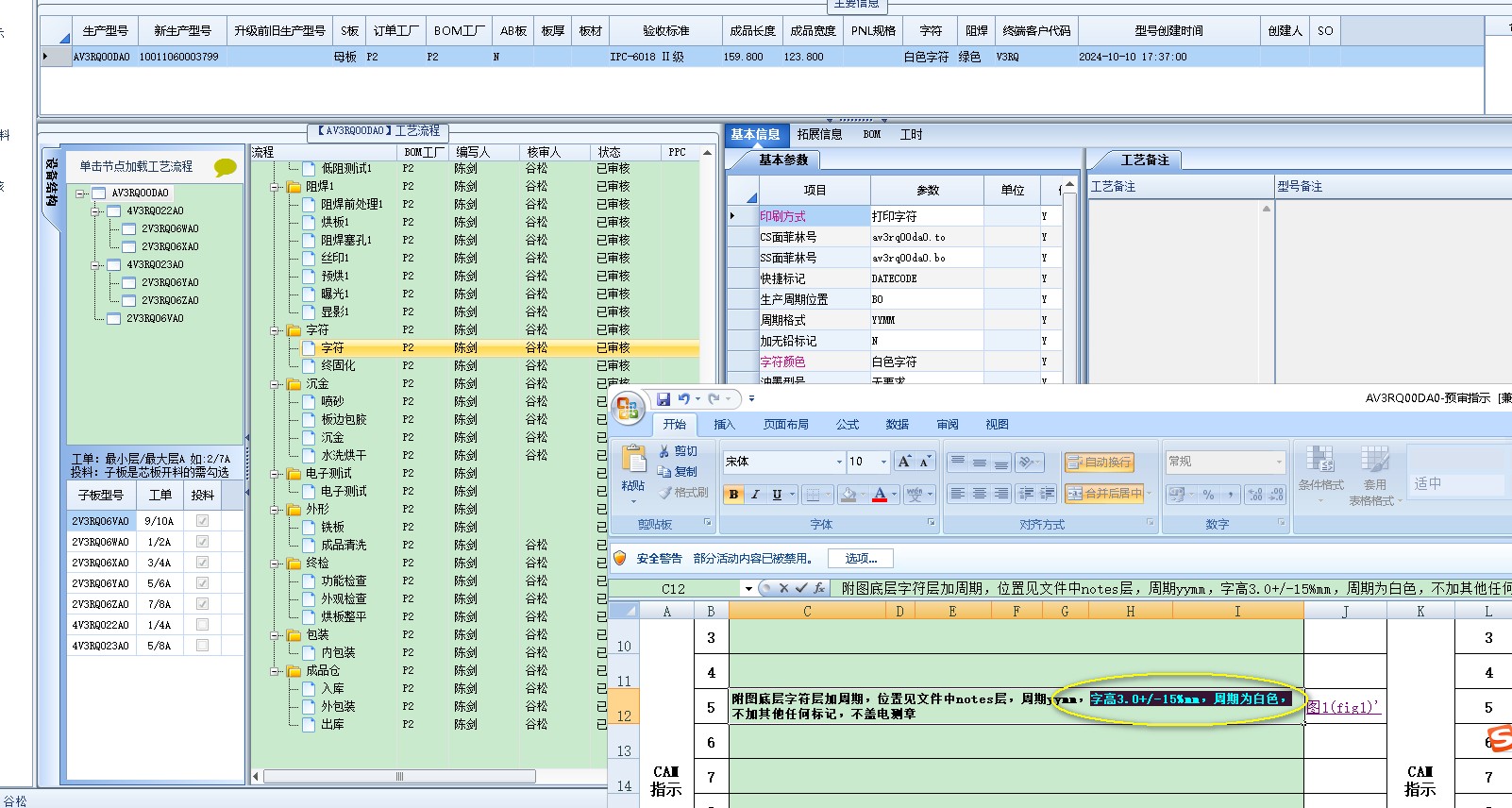The width and height of the screenshot is (1512, 808).
Task: Click the yellow speech bubble icon
Action: [x=226, y=167]
